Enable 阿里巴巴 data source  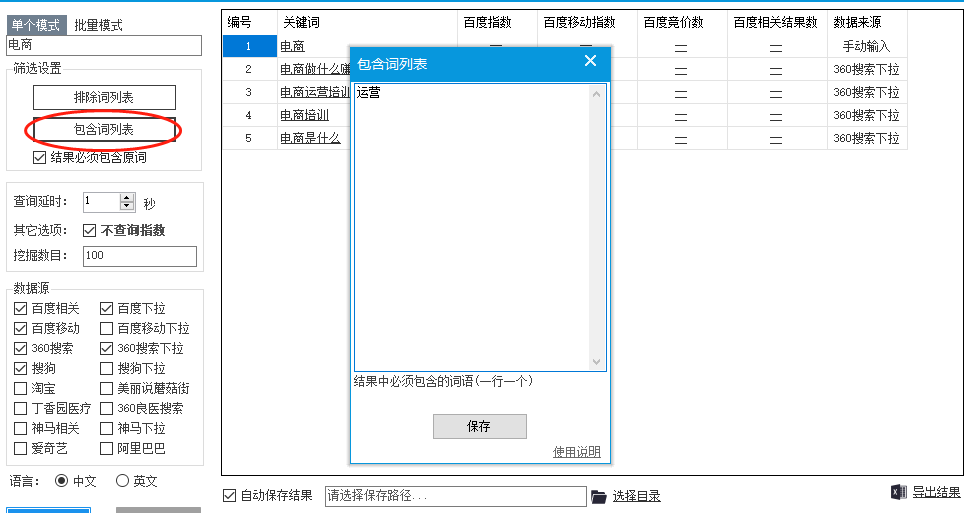[x=106, y=448]
